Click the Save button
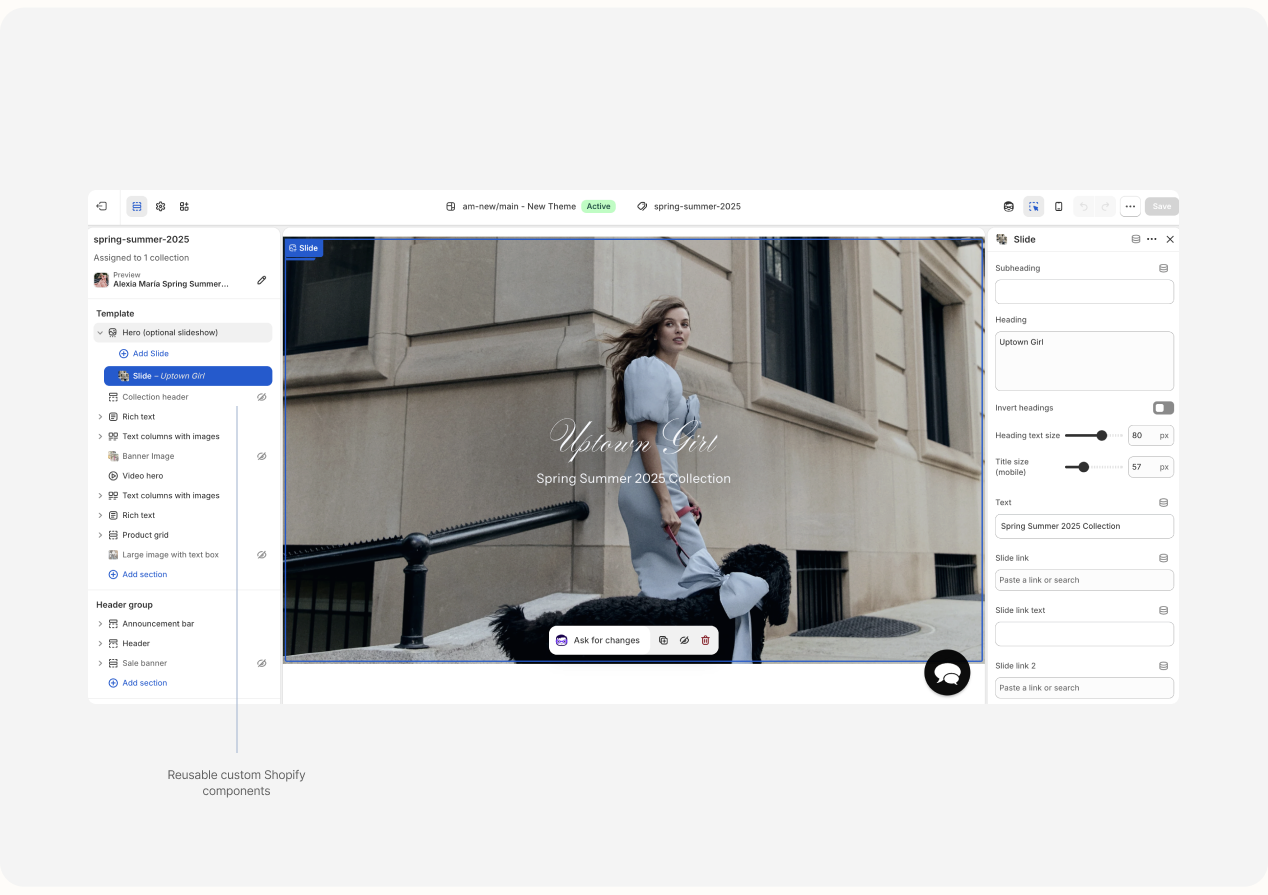 click(x=1162, y=206)
